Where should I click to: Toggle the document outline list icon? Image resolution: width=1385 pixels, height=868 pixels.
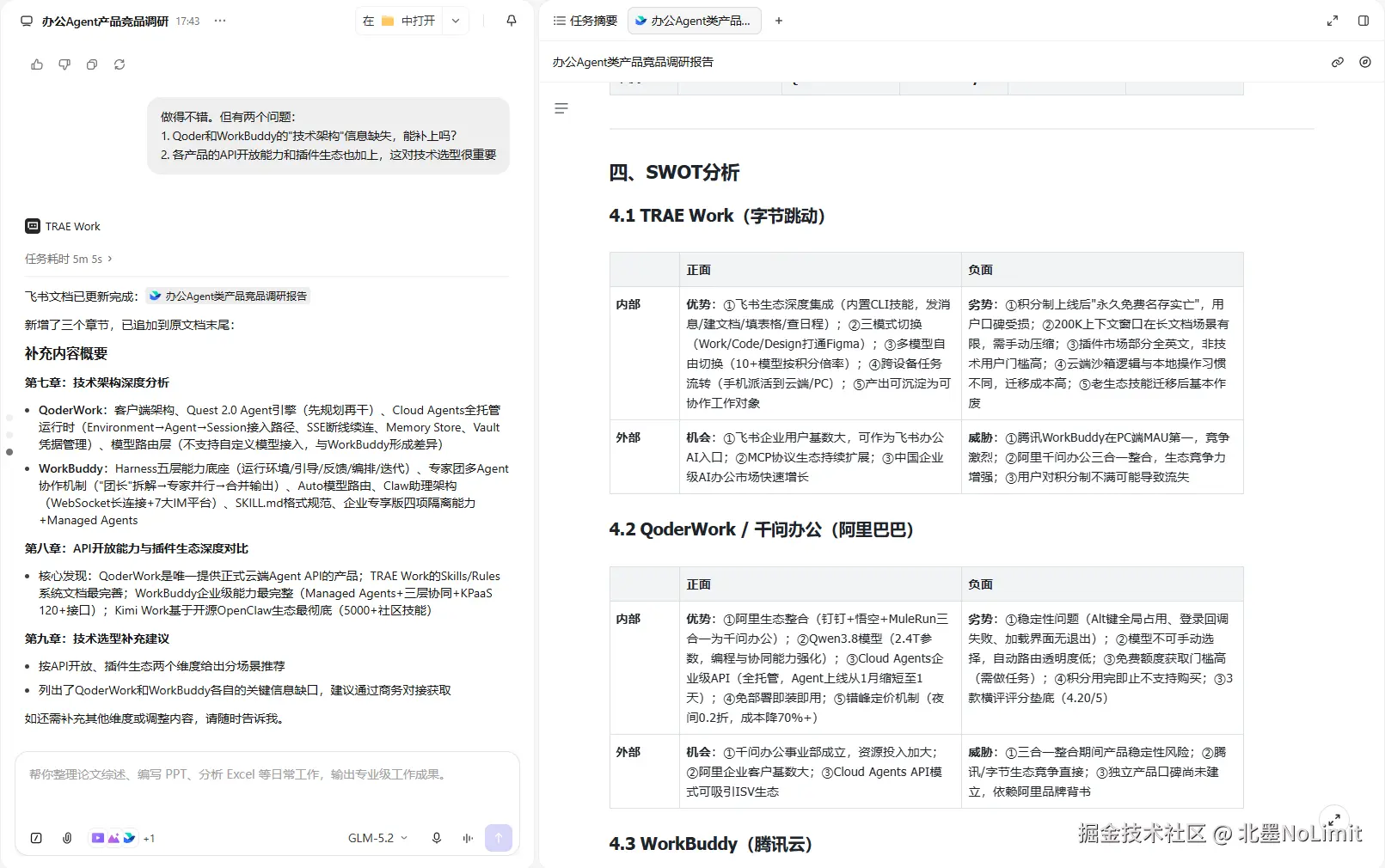(561, 108)
